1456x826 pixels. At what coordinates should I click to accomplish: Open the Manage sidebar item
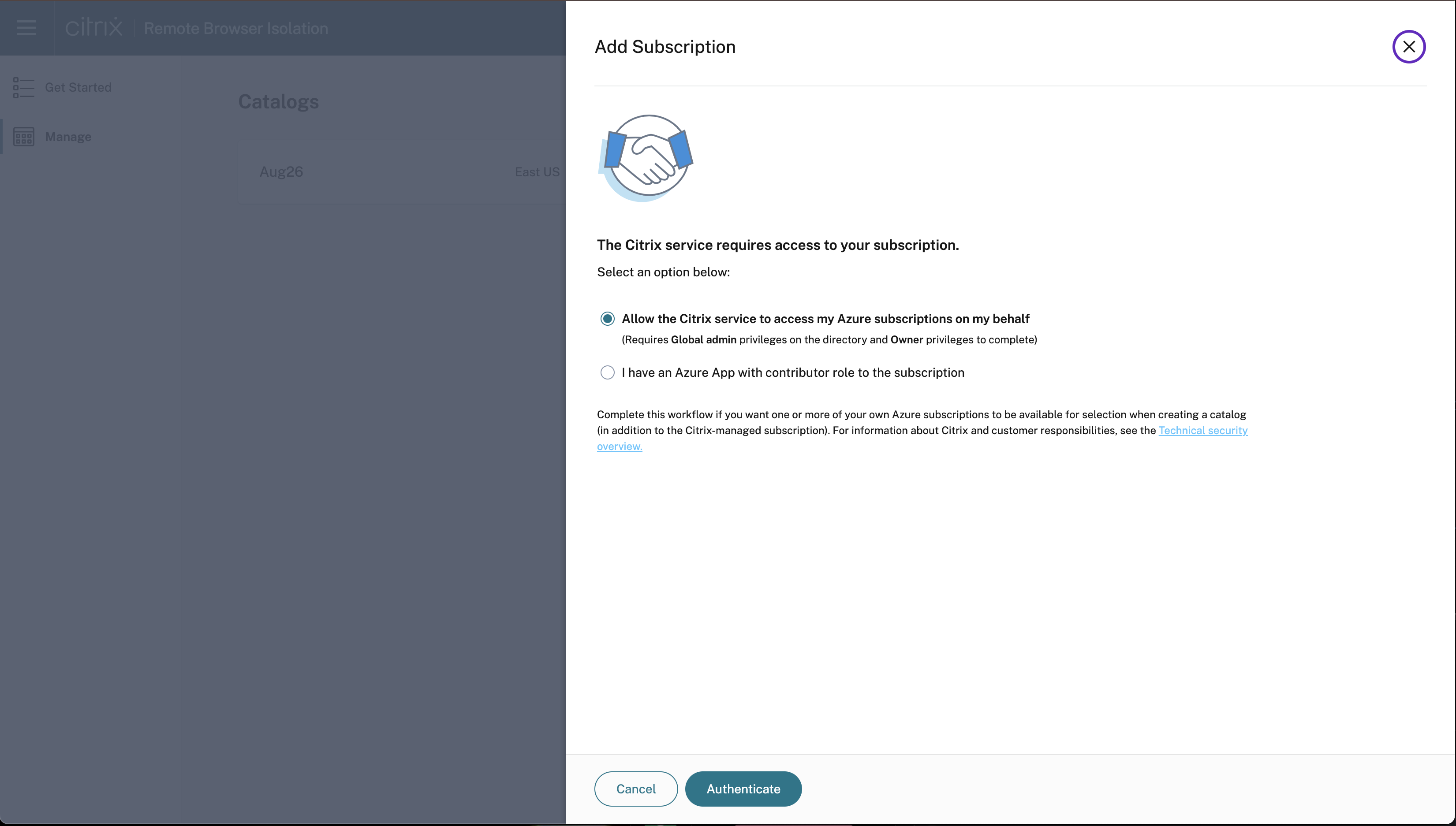coord(68,137)
